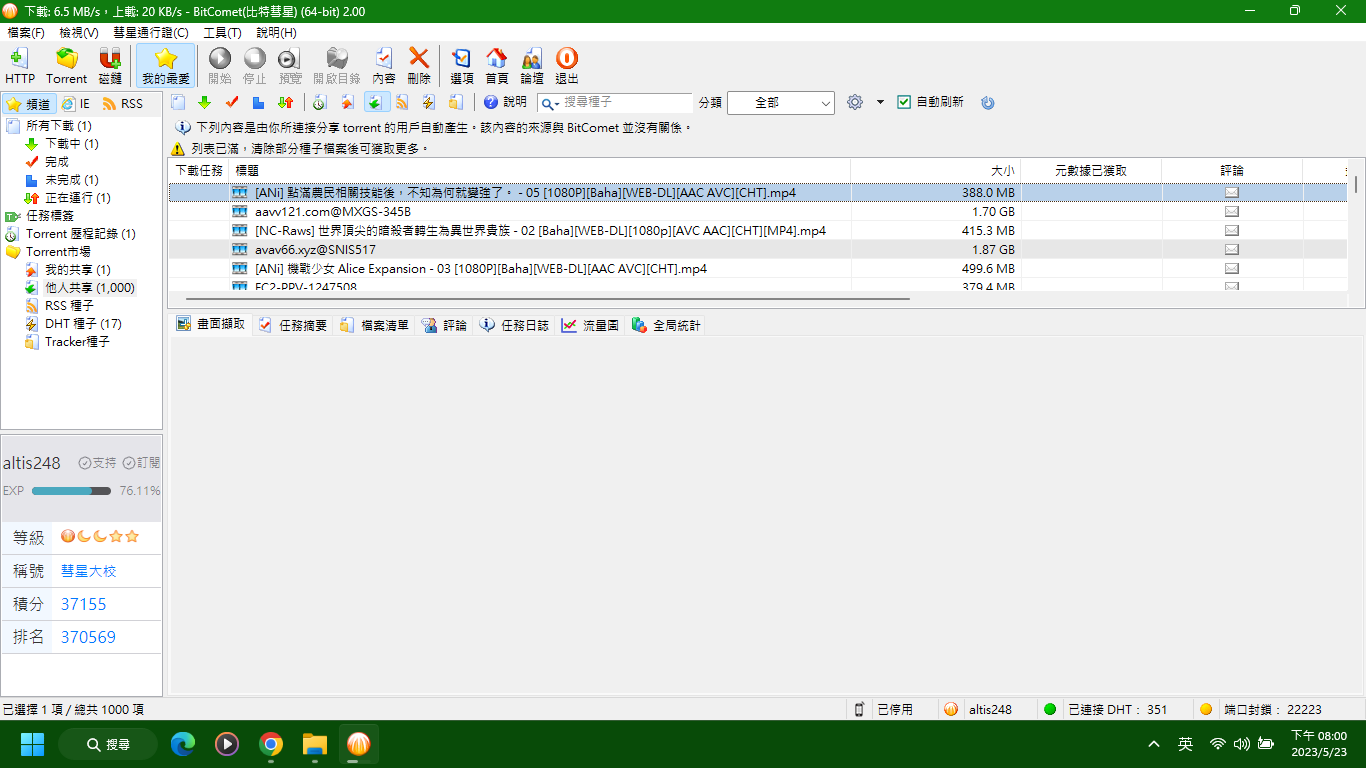Uncheck the 自動刷新 auto-refresh checkbox
The width and height of the screenshot is (1366, 768).
tap(904, 102)
